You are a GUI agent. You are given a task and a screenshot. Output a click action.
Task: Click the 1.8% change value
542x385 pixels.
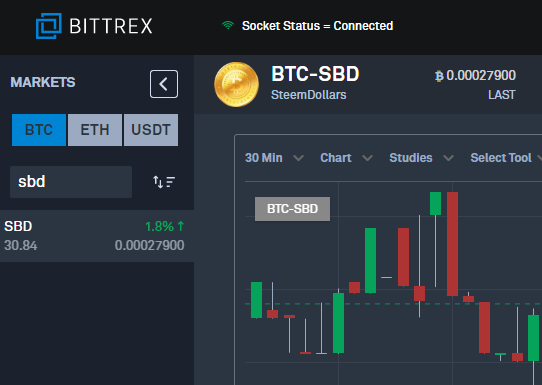click(159, 227)
